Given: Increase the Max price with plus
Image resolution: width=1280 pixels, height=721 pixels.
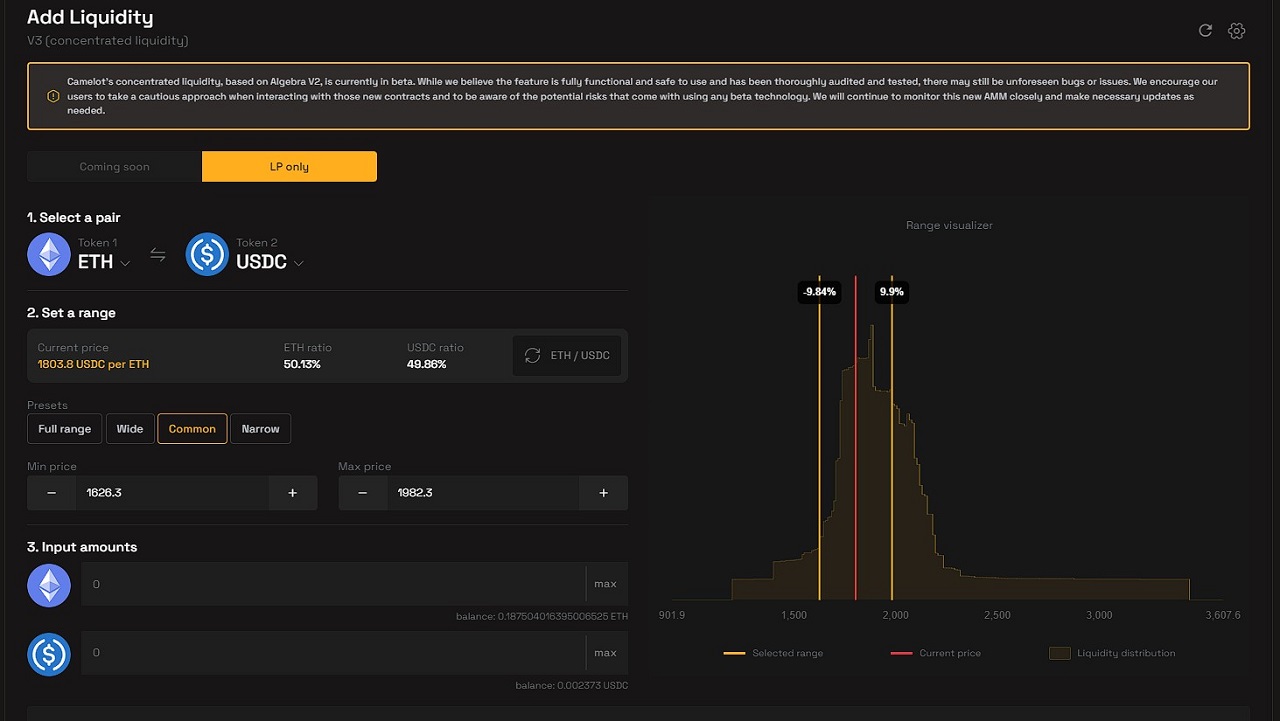Looking at the screenshot, I should (x=604, y=493).
